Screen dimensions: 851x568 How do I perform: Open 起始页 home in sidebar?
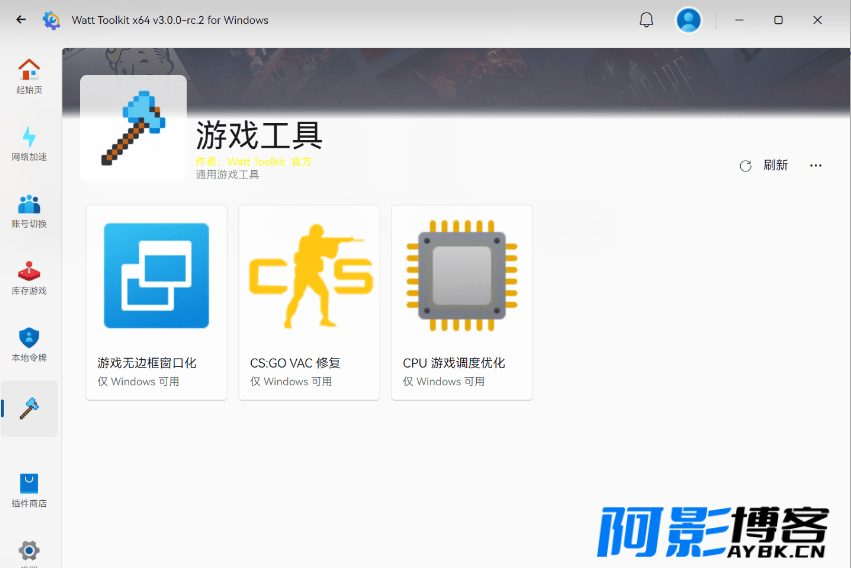coord(29,76)
